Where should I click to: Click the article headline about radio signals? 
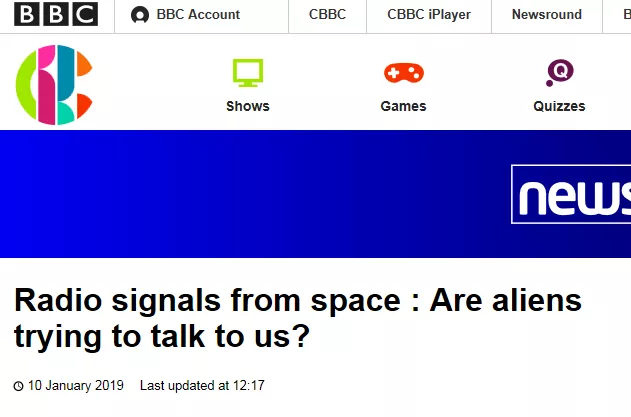(x=297, y=318)
